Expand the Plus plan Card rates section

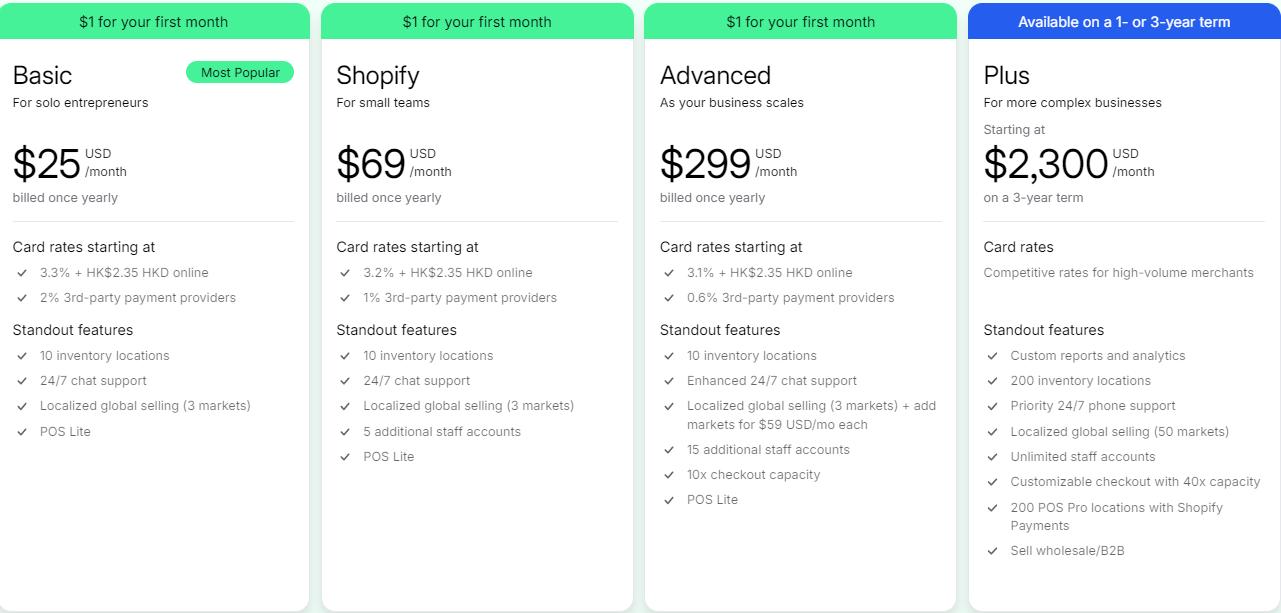point(1018,247)
